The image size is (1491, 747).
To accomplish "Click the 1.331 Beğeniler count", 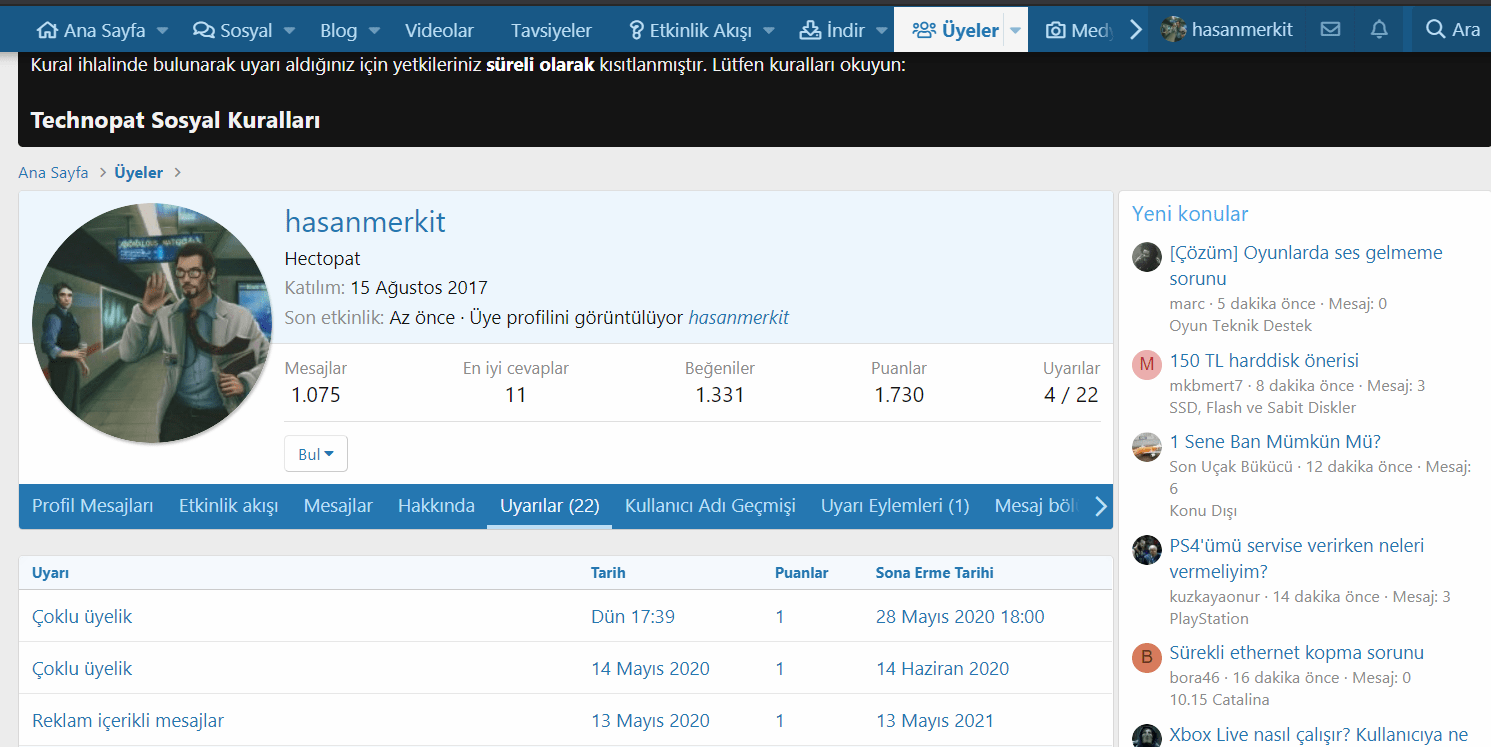I will click(720, 395).
